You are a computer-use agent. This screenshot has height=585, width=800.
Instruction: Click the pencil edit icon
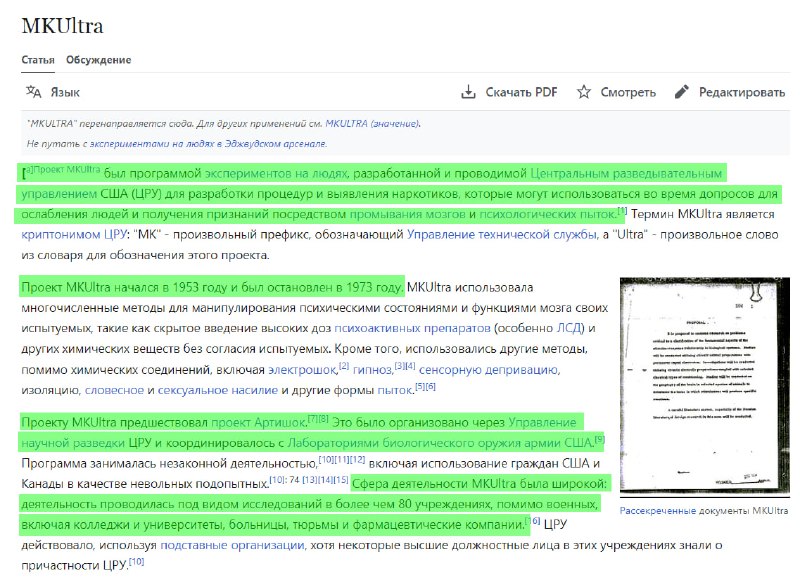[682, 92]
